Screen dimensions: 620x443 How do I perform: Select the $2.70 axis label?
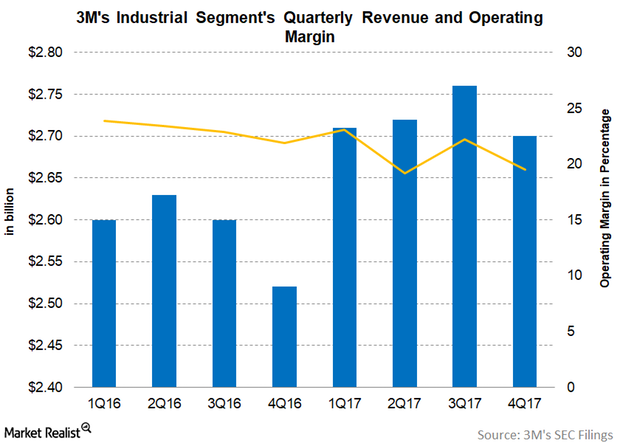pos(45,136)
